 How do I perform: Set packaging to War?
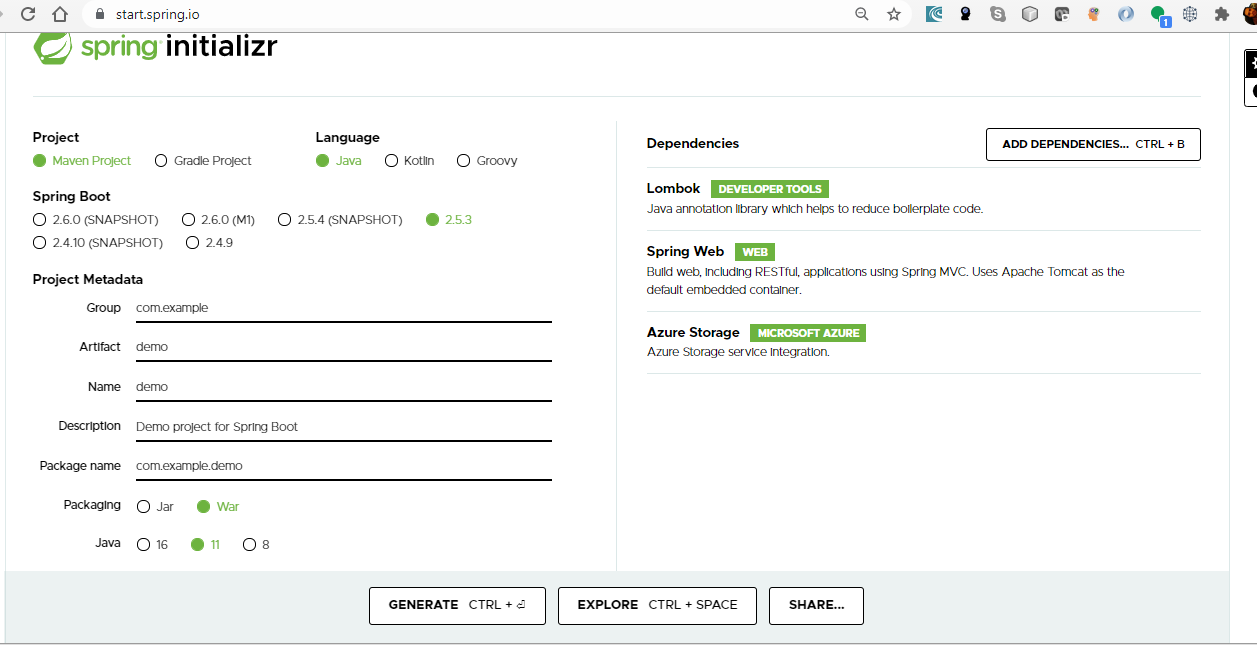[x=218, y=506]
